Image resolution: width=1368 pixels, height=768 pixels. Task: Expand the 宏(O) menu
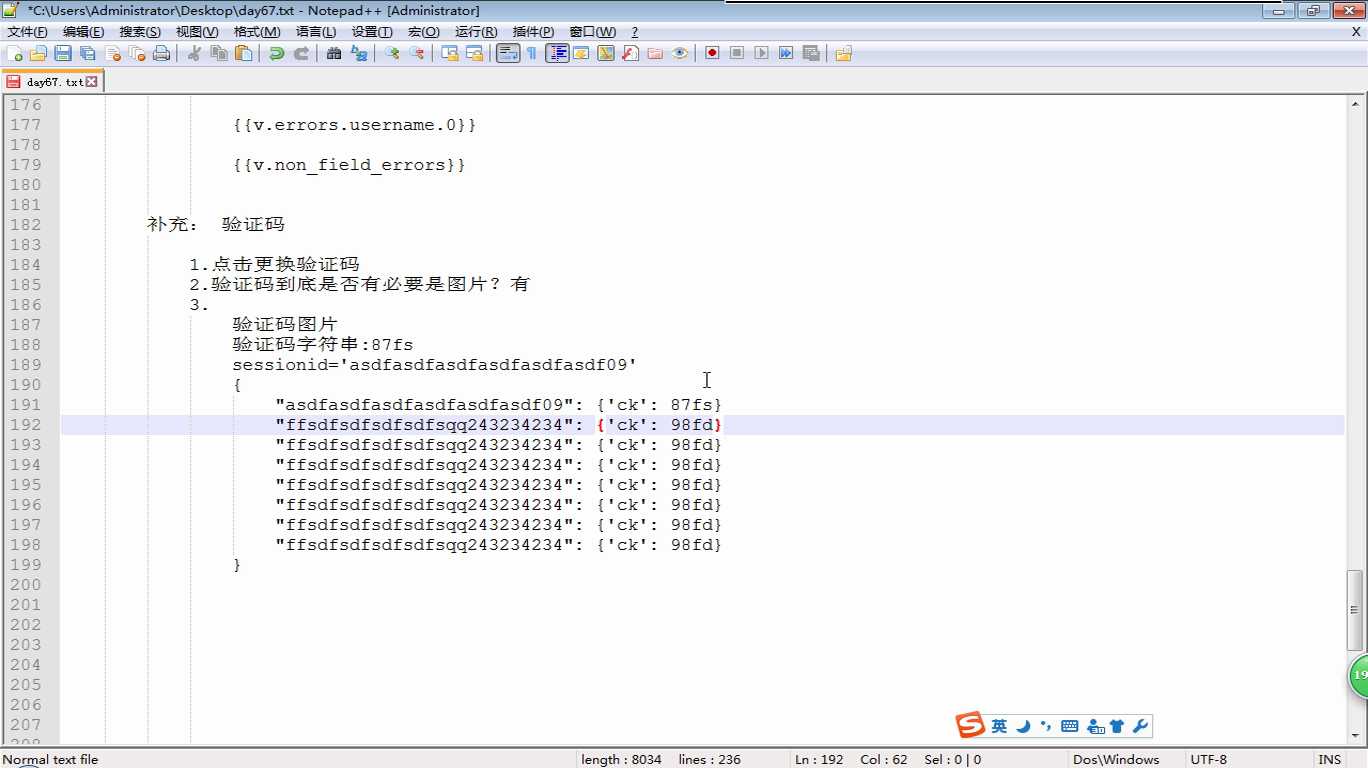424,32
